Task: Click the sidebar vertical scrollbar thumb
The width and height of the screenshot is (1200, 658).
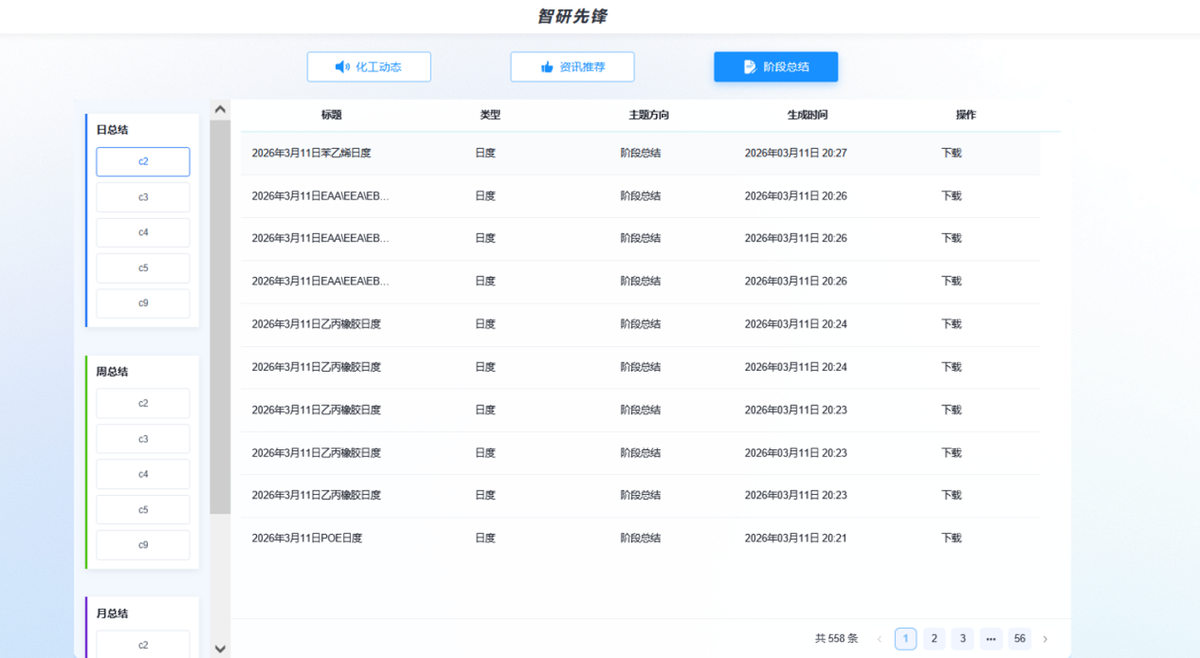Action: (x=220, y=317)
